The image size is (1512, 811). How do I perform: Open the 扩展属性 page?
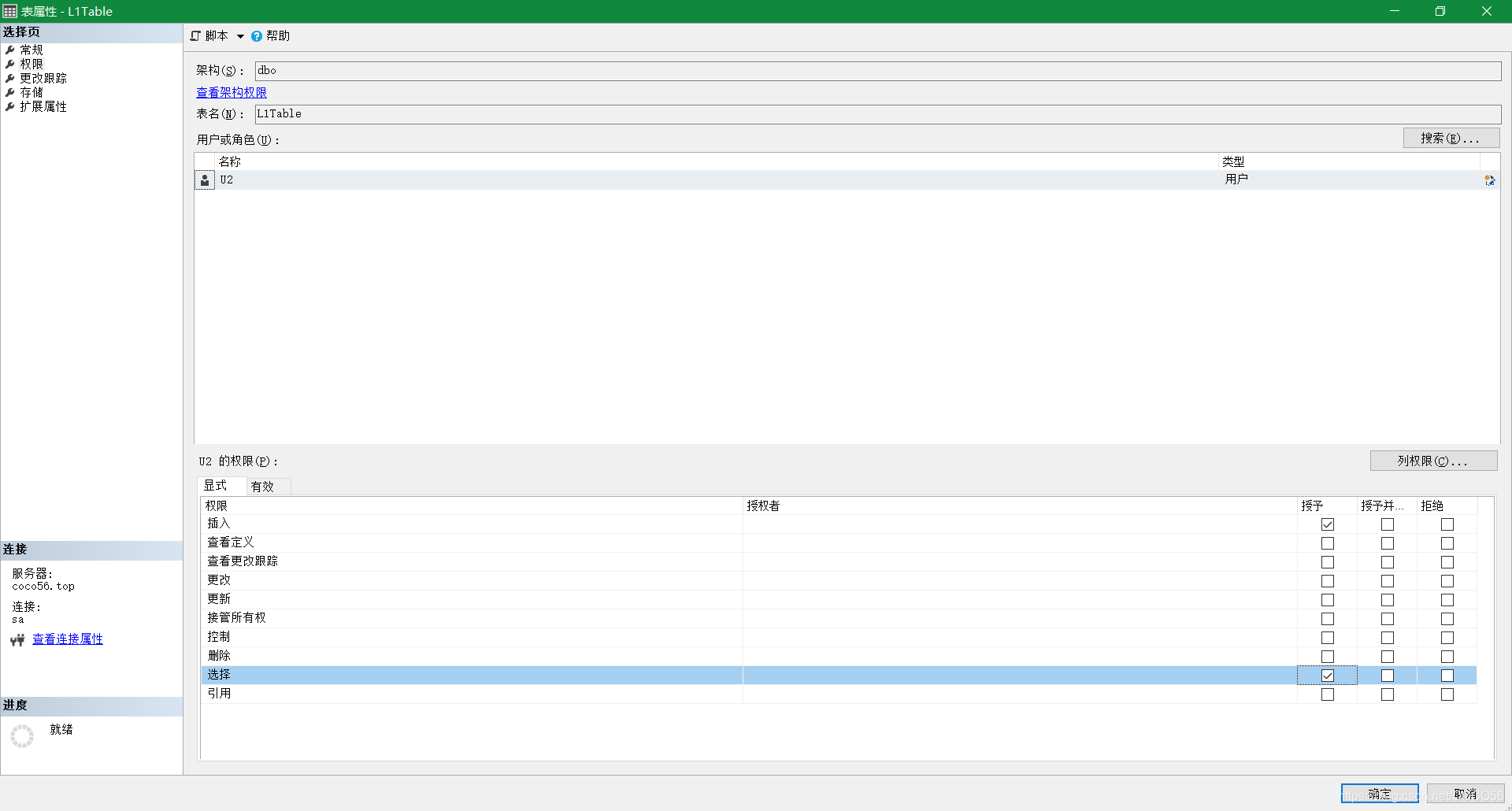(x=43, y=106)
